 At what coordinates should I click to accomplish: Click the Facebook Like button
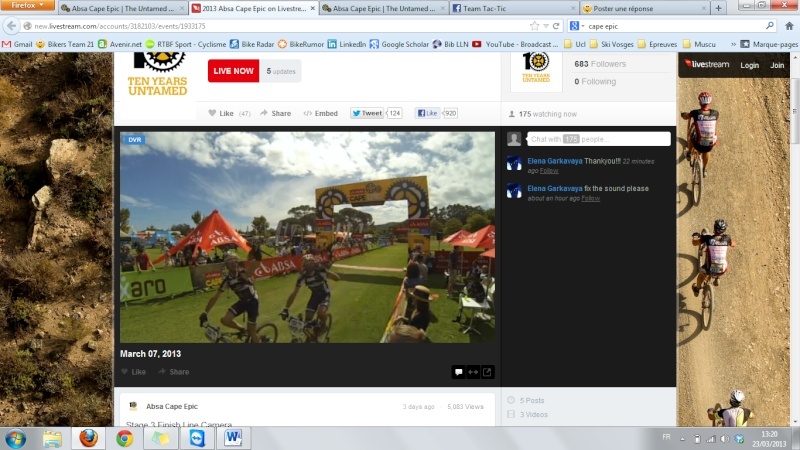coord(427,113)
